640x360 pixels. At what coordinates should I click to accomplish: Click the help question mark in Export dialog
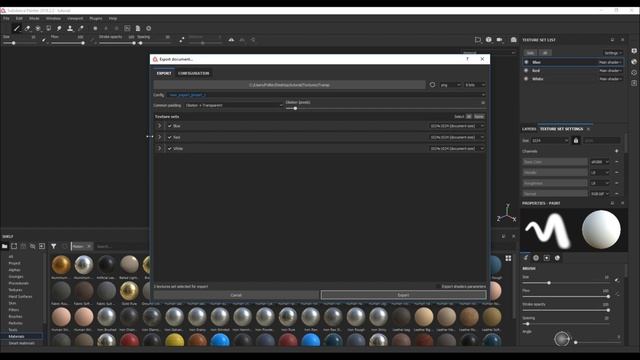(x=467, y=59)
